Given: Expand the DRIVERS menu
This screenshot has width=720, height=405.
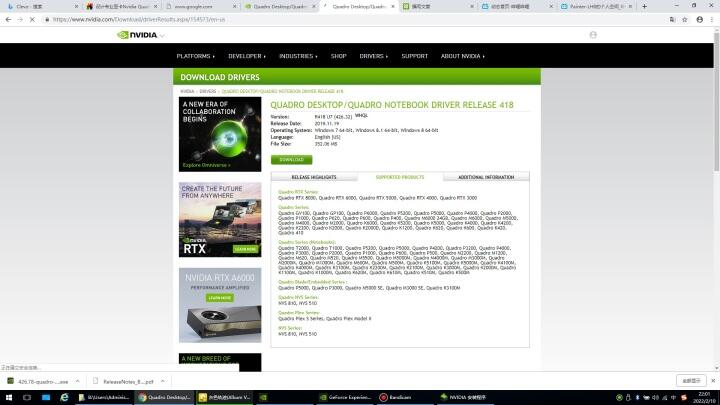Looking at the screenshot, I should click(x=374, y=56).
